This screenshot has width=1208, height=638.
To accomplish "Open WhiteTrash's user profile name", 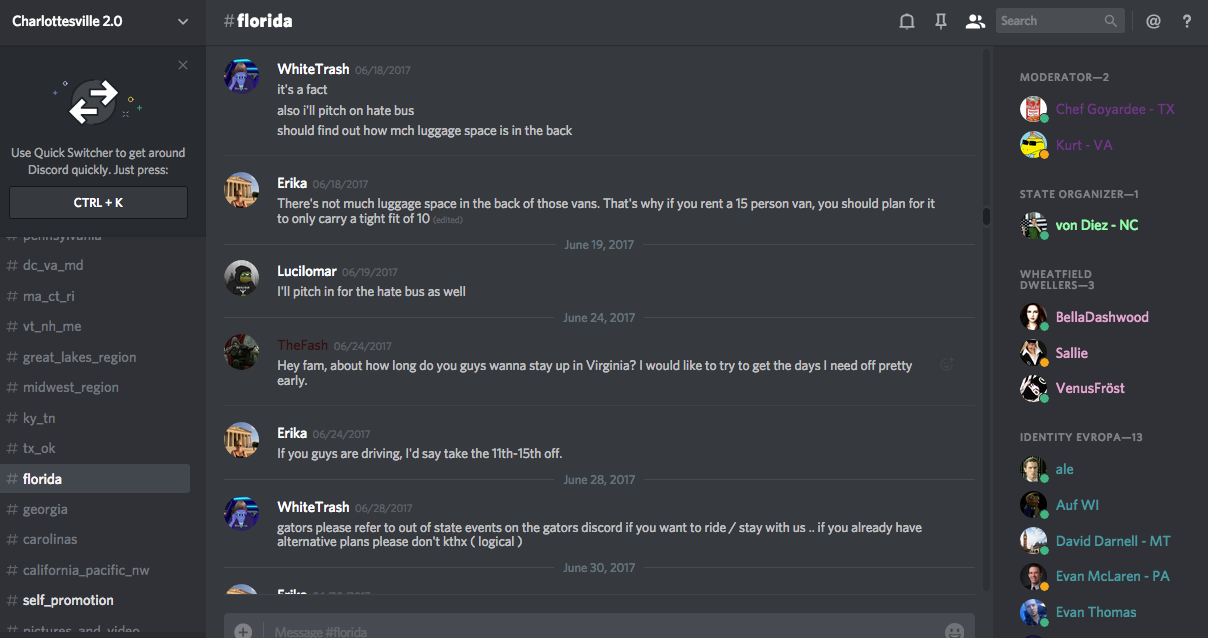I will [x=313, y=69].
